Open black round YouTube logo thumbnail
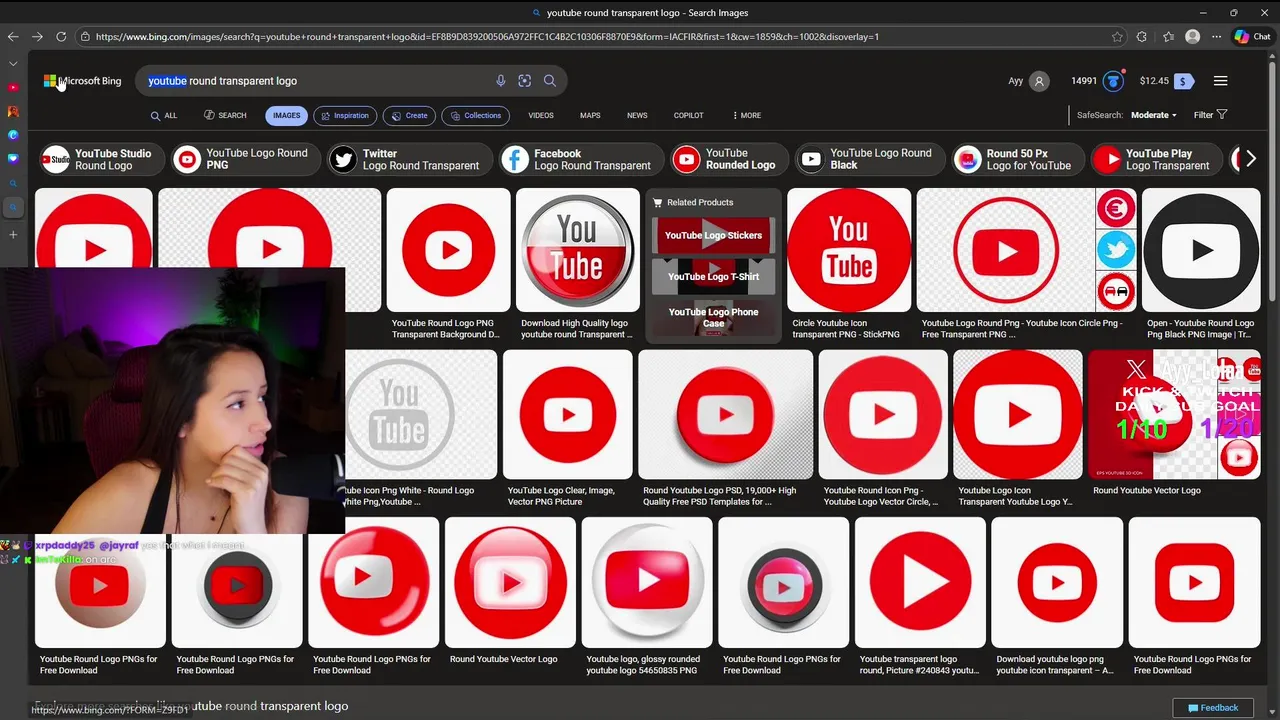The height and width of the screenshot is (720, 1280). pos(1201,250)
